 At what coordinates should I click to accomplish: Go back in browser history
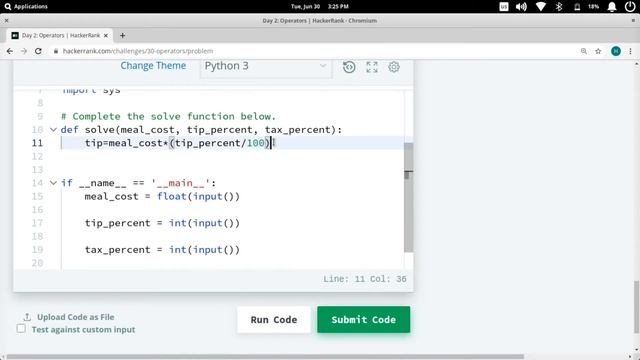(10, 51)
